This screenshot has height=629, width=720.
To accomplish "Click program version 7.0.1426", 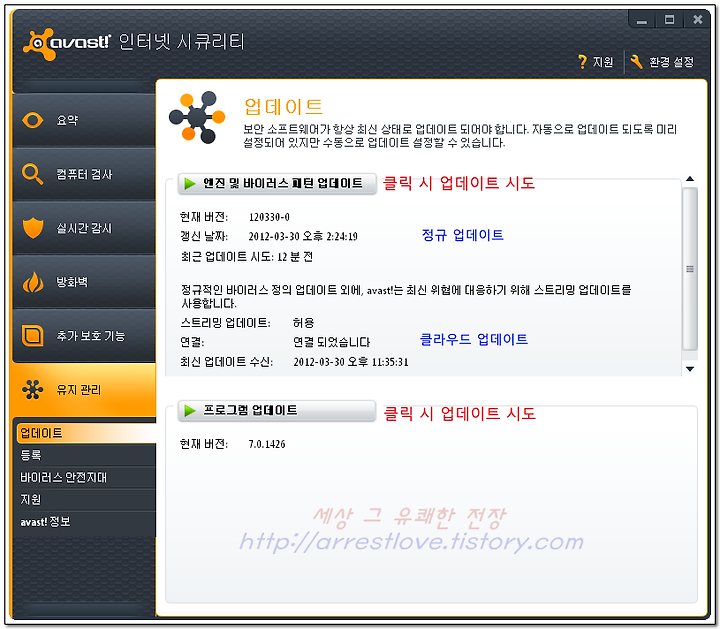I will click(267, 444).
